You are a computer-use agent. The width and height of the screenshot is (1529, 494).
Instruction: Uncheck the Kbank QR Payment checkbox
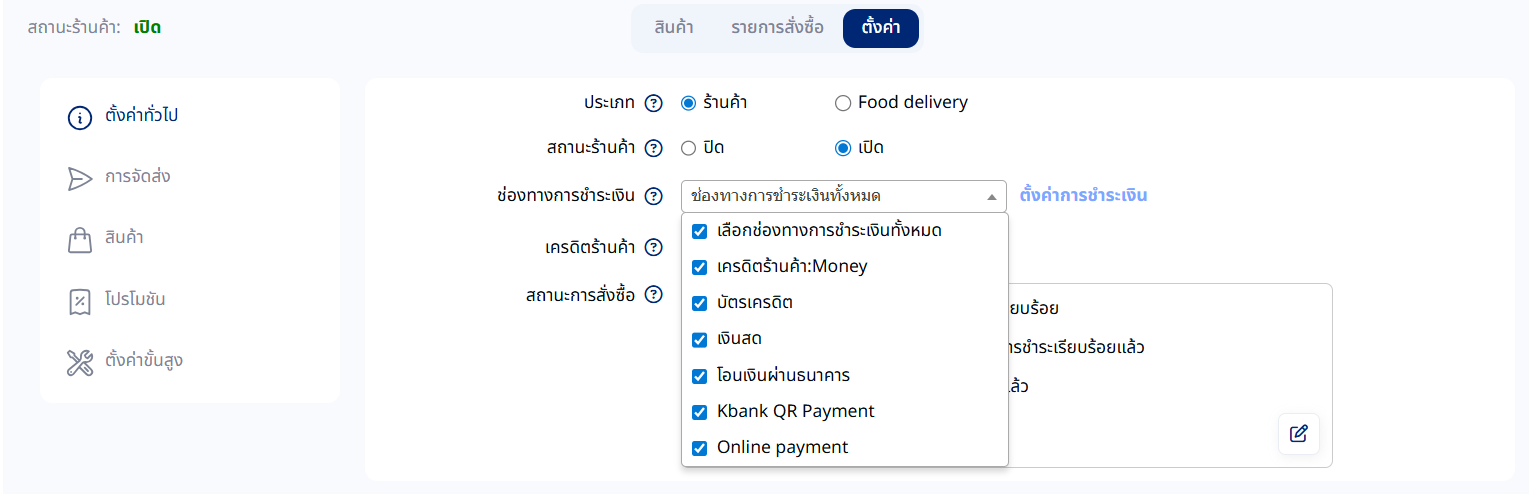pyautogui.click(x=700, y=412)
